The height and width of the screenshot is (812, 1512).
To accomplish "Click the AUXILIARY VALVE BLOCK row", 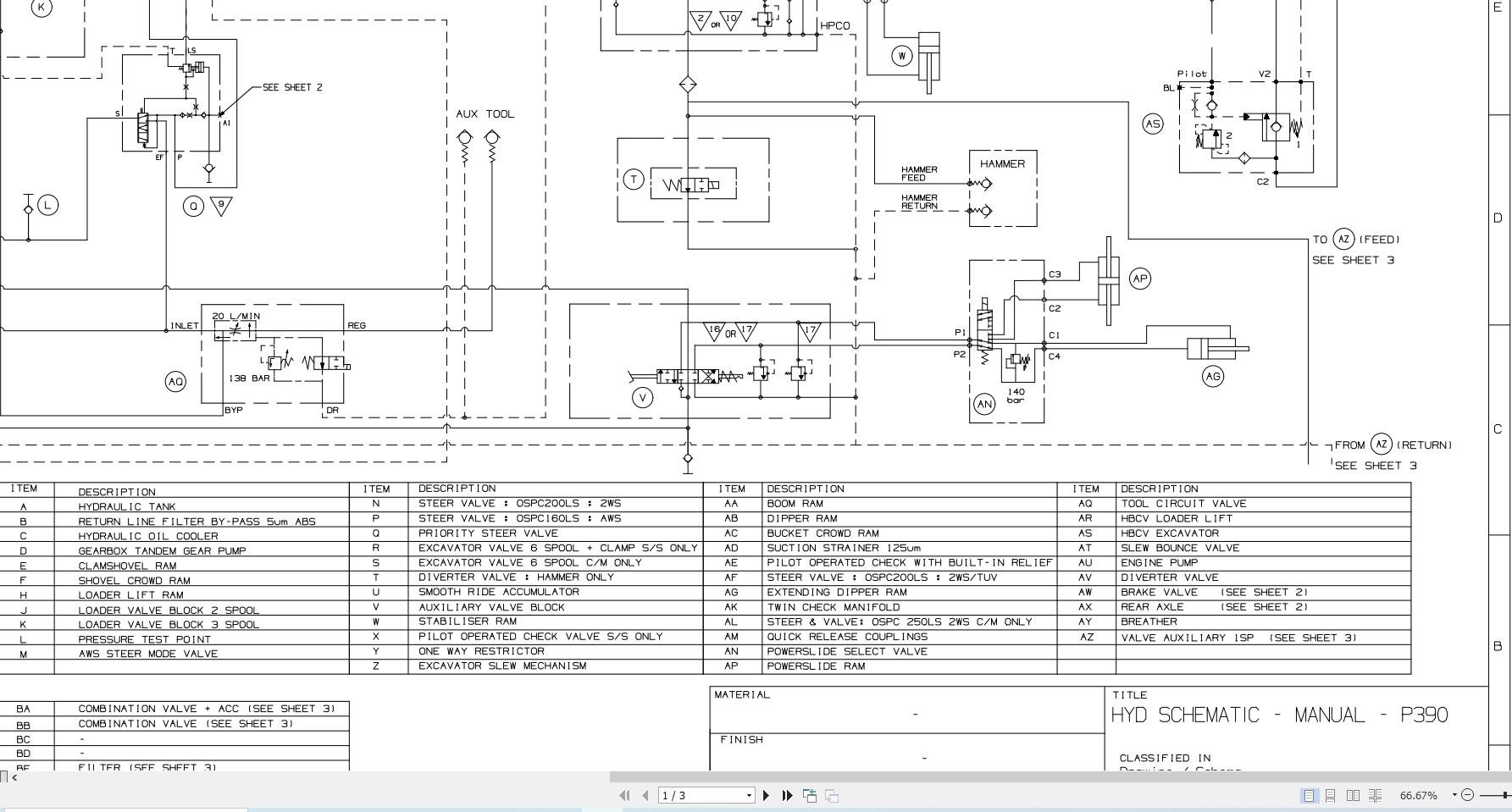I will coord(527,607).
